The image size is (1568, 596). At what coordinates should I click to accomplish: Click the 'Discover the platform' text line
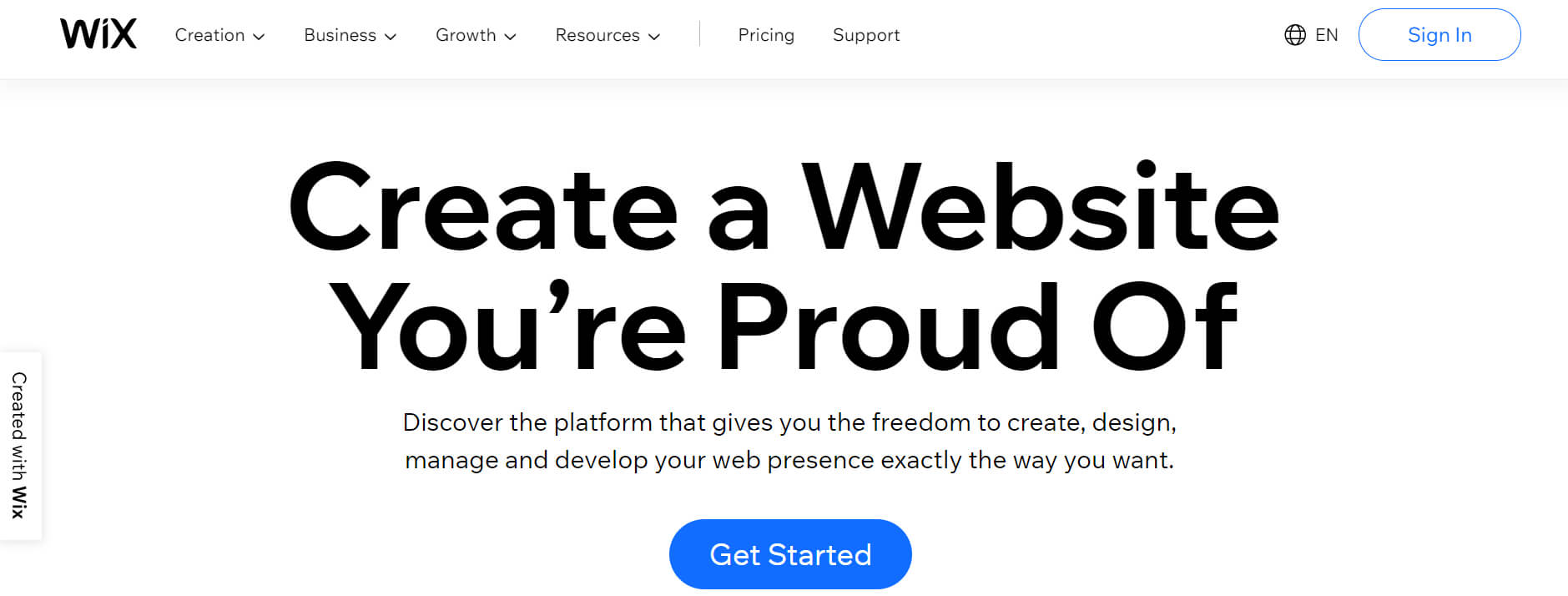(x=789, y=422)
